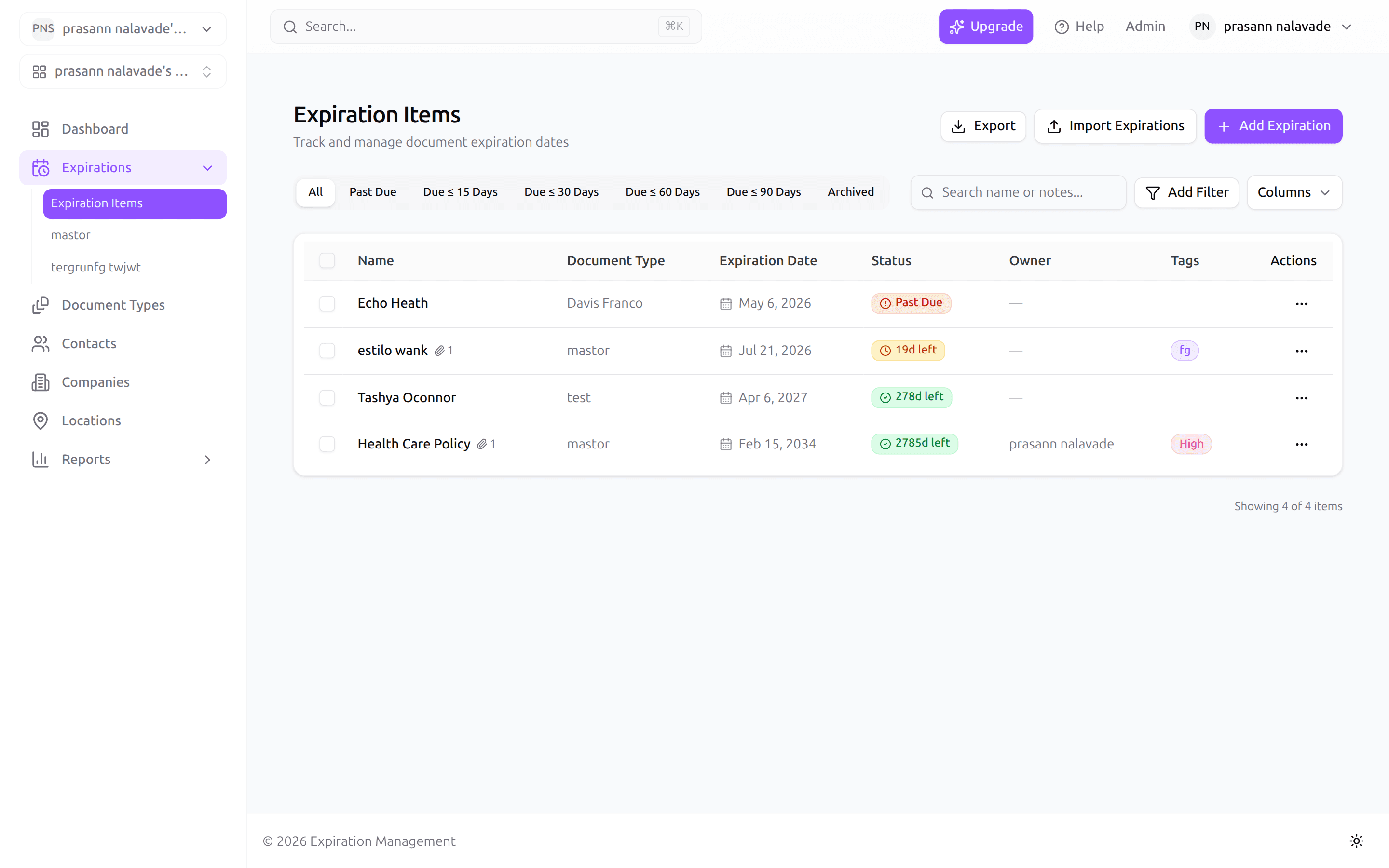Check the Echo Heath row checkbox
Viewport: 1389px width, 868px height.
pyautogui.click(x=327, y=304)
